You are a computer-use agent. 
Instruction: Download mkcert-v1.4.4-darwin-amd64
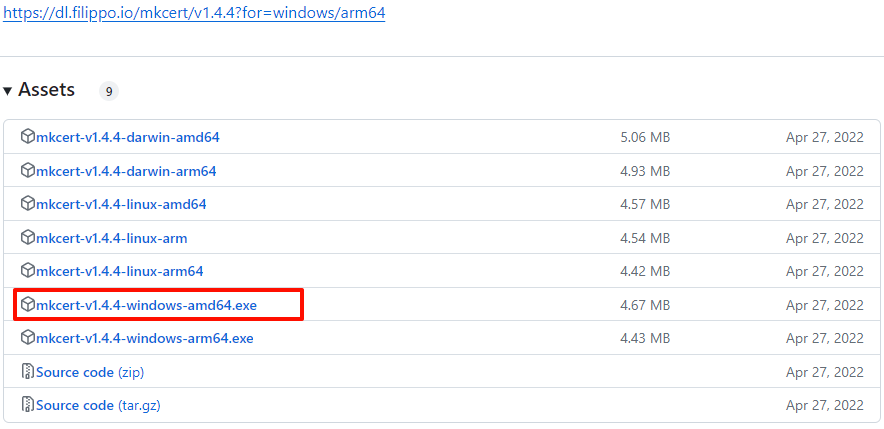tap(127, 137)
